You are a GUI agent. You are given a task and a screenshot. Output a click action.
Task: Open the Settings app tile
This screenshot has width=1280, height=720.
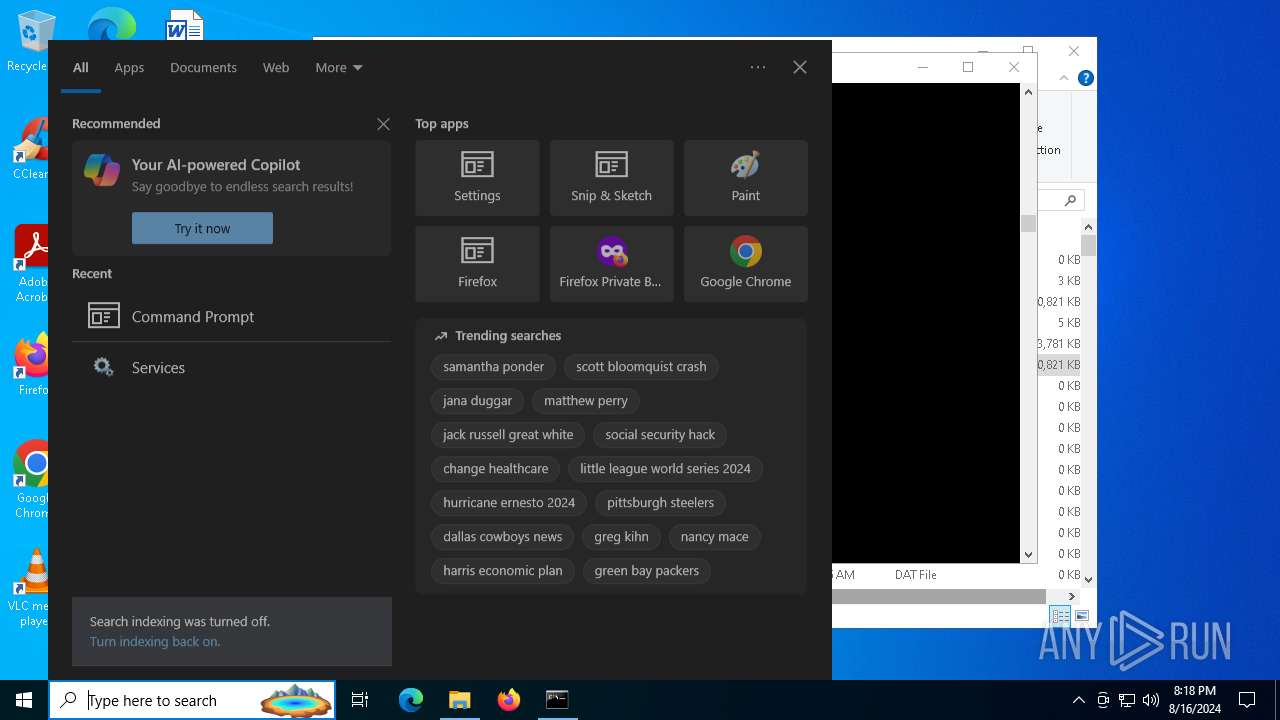(x=477, y=178)
